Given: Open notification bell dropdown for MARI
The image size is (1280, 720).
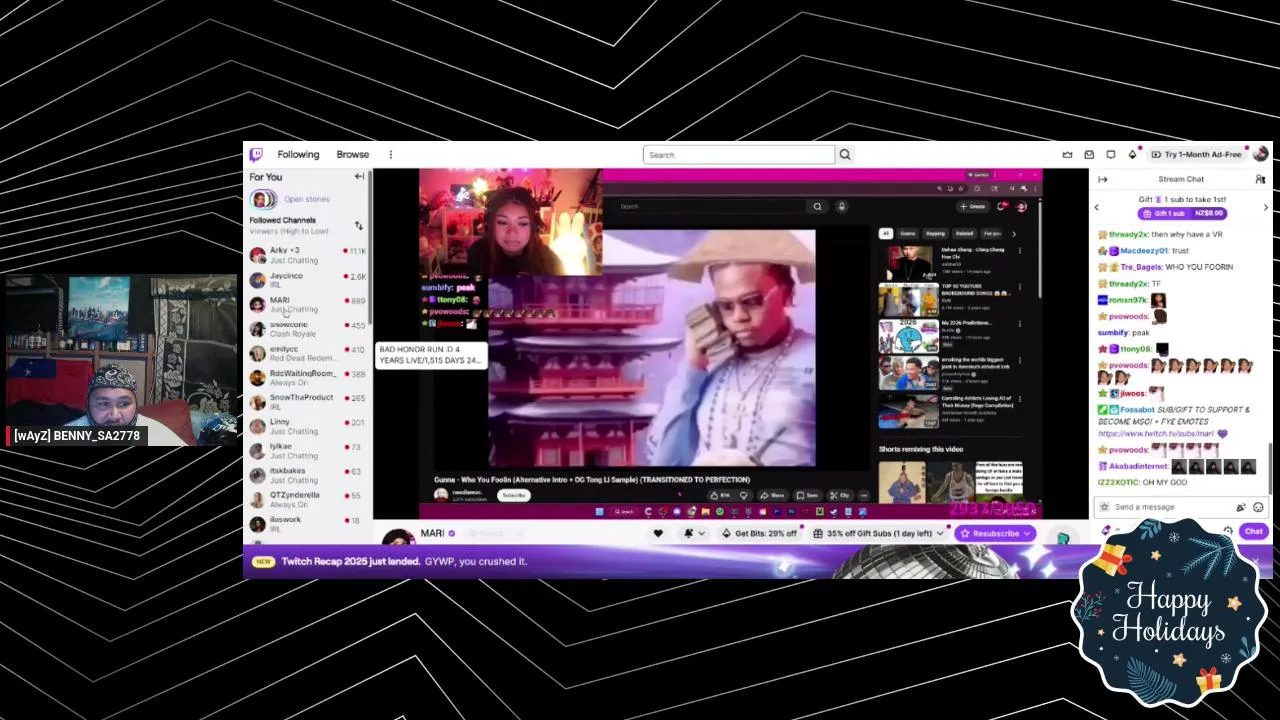Looking at the screenshot, I should 694,533.
